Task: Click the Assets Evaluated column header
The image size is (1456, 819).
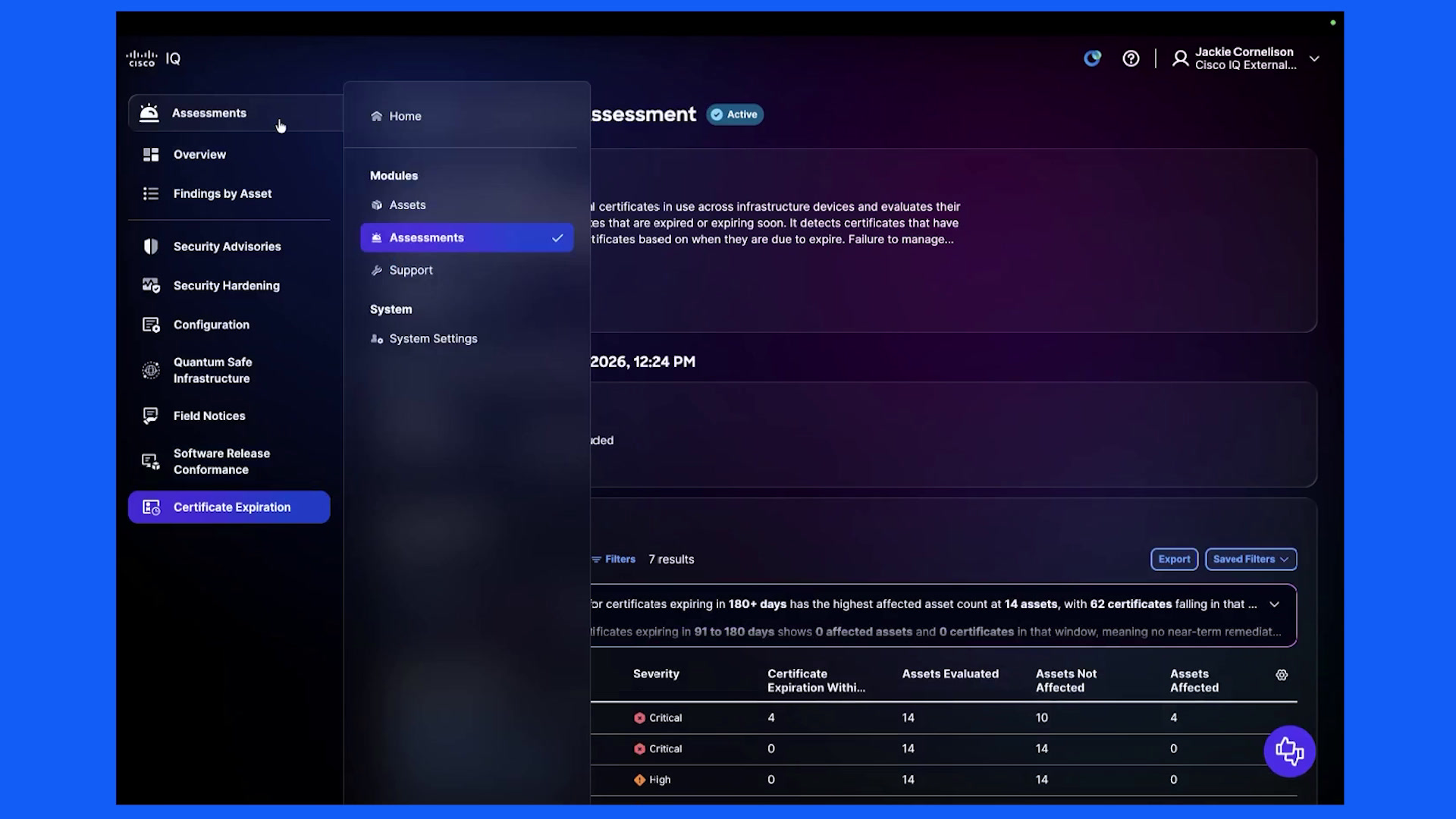Action: (950, 674)
